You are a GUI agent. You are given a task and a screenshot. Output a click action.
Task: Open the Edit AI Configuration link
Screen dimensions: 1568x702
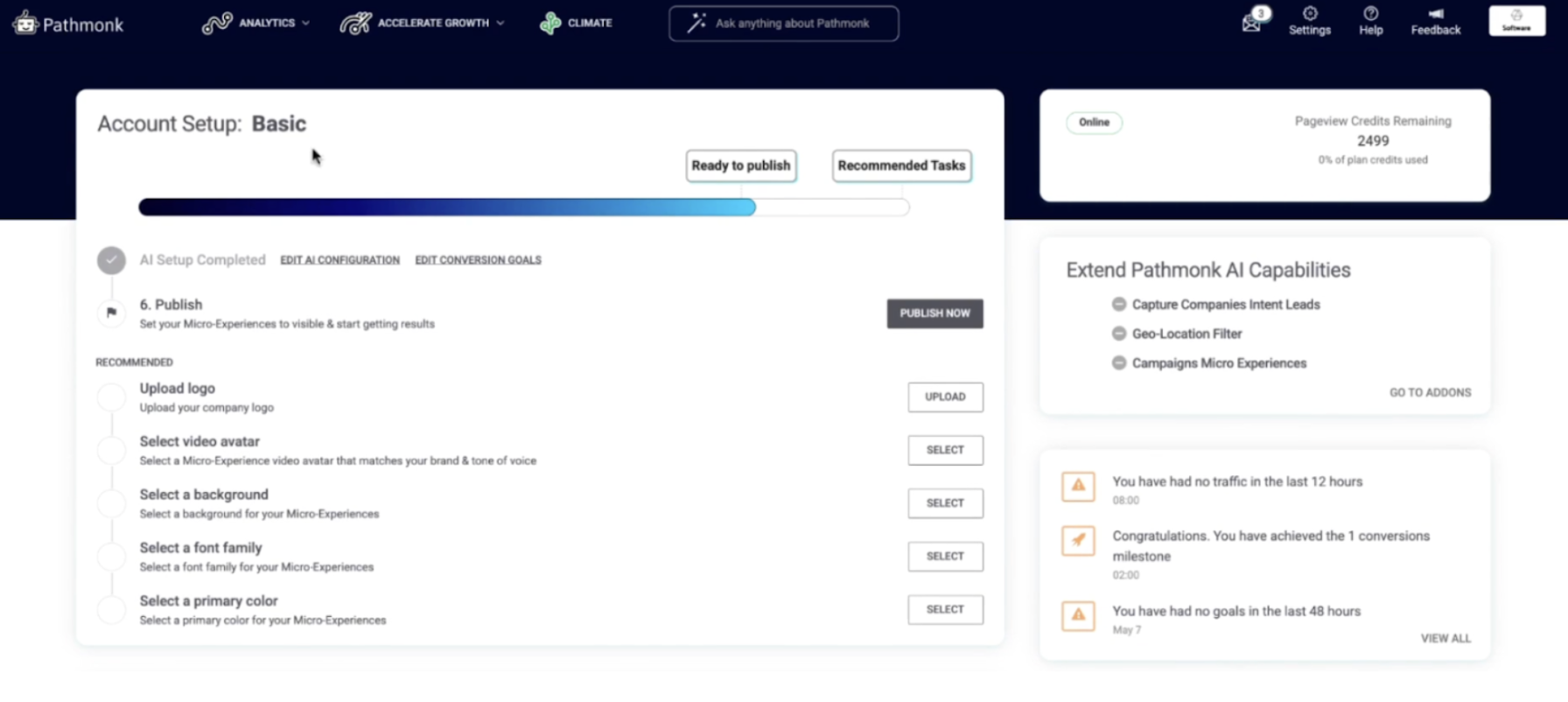point(339,260)
